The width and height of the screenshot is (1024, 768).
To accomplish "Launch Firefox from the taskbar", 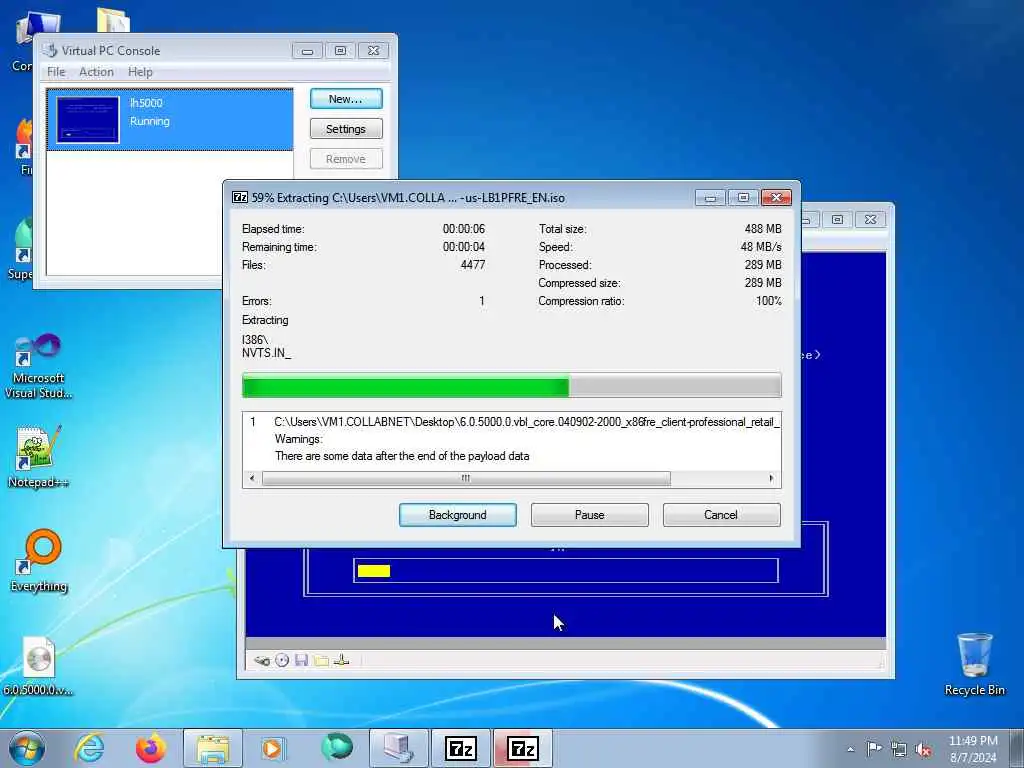I will click(150, 748).
